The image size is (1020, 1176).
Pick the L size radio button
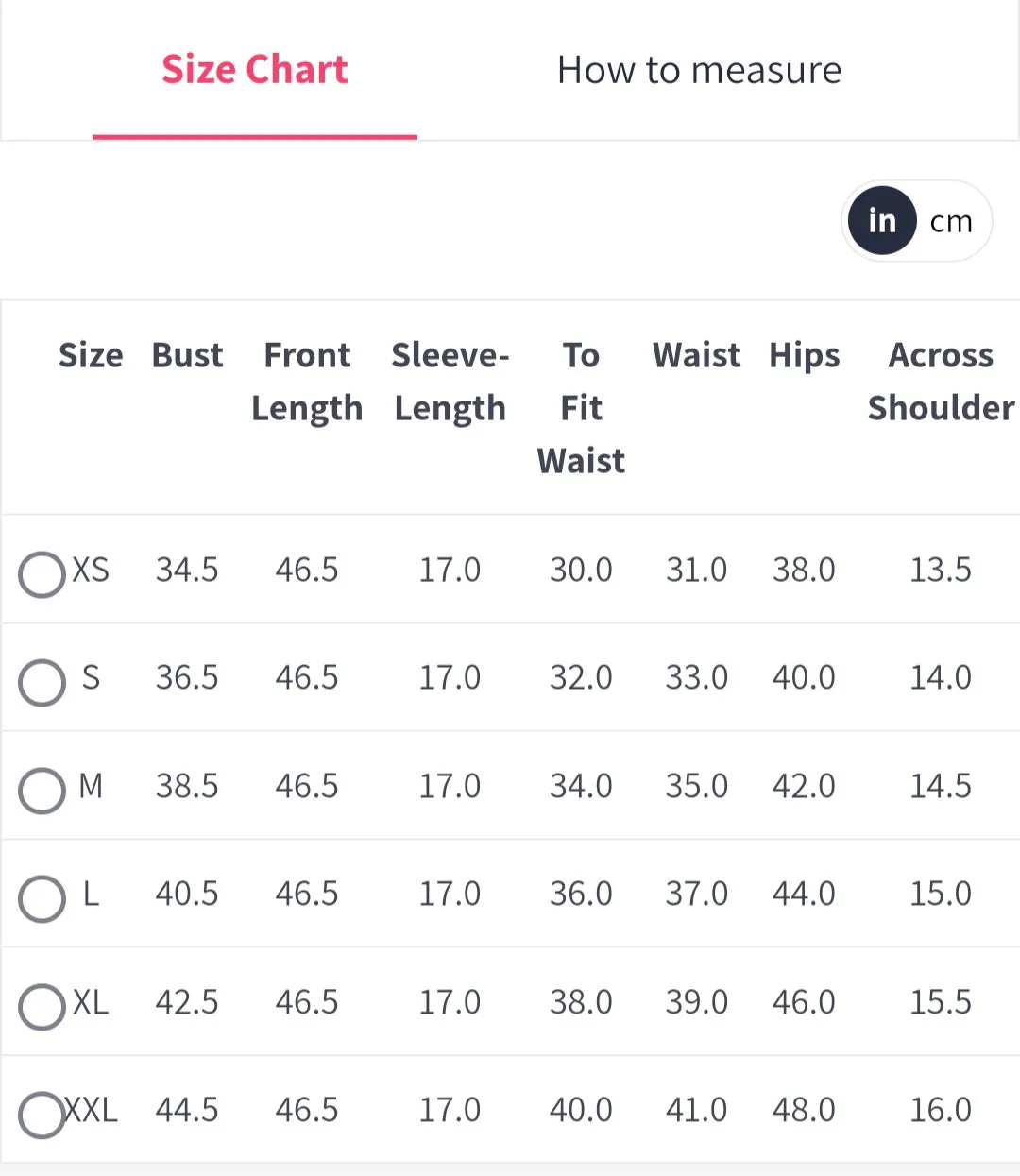[x=42, y=898]
